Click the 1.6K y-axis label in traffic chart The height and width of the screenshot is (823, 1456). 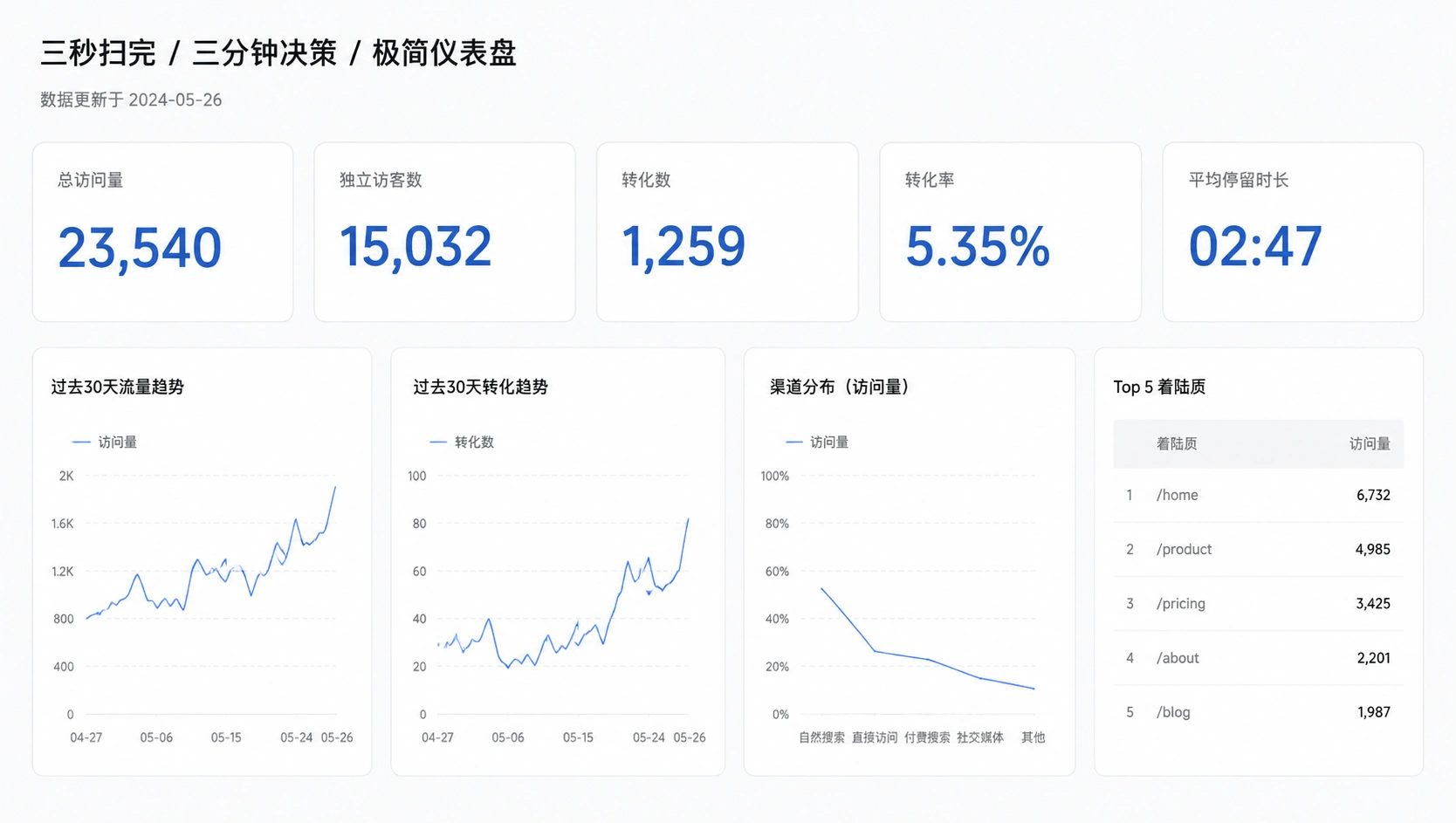[x=63, y=524]
